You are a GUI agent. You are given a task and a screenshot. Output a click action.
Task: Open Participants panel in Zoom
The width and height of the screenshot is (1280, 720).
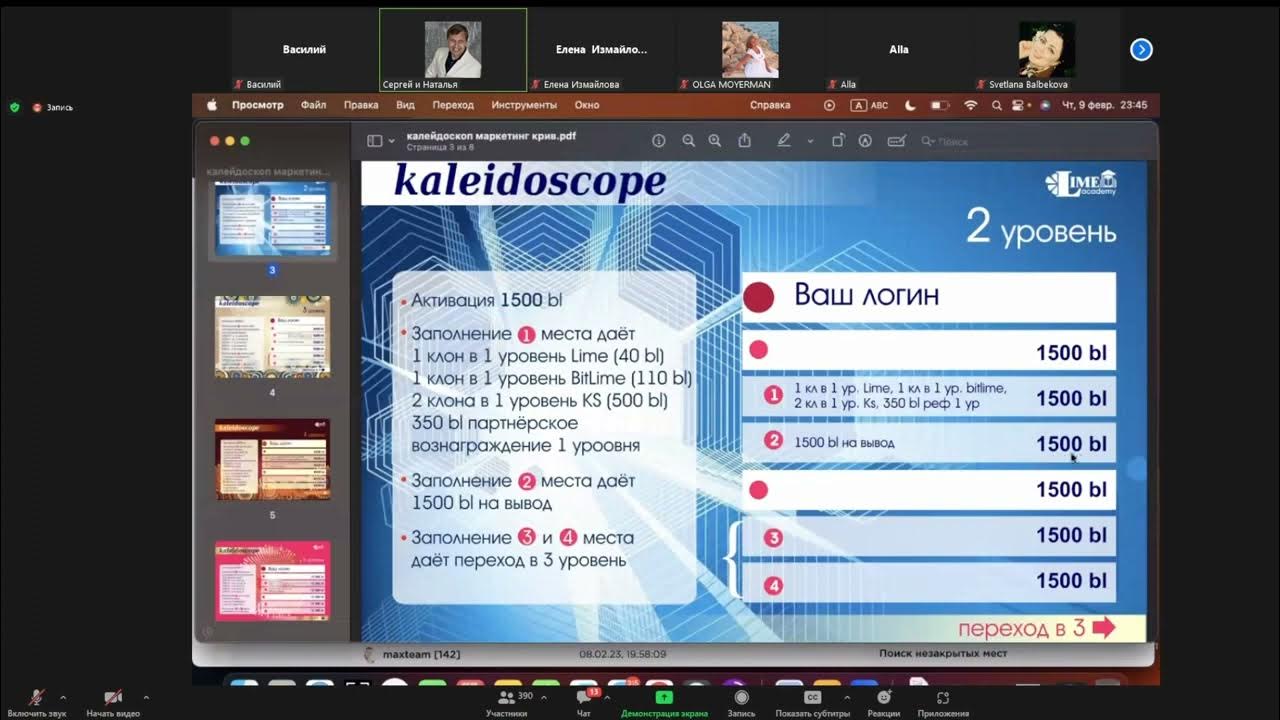(507, 702)
